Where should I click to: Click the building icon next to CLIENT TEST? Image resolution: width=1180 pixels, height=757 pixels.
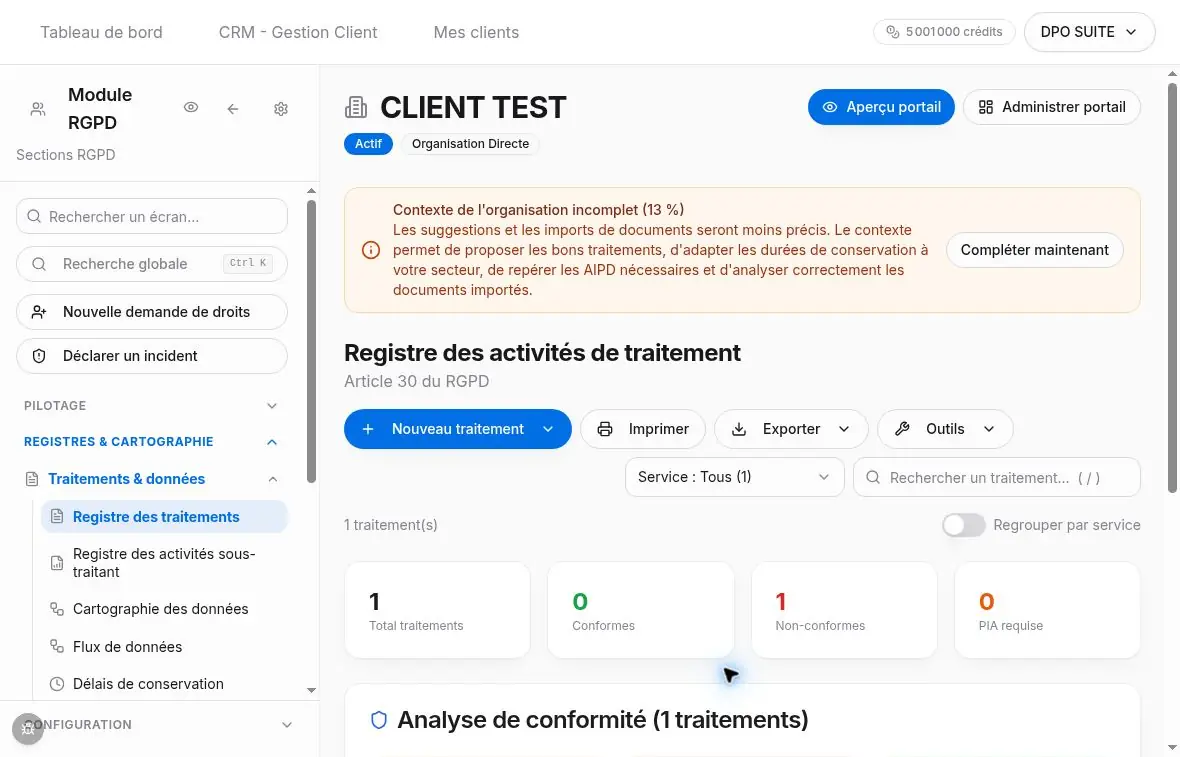(x=356, y=108)
